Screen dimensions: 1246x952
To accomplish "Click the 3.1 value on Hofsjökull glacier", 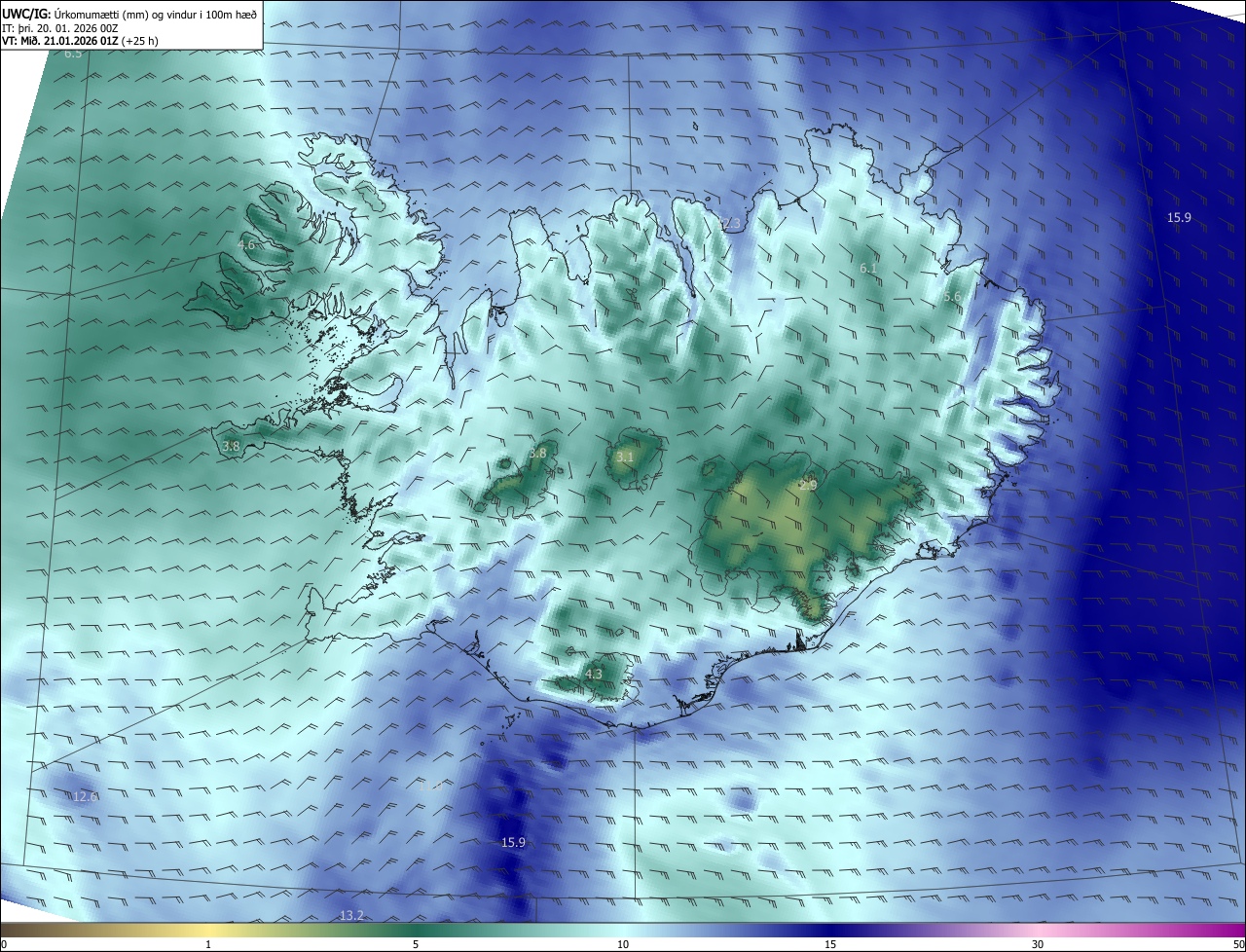I will [x=625, y=457].
